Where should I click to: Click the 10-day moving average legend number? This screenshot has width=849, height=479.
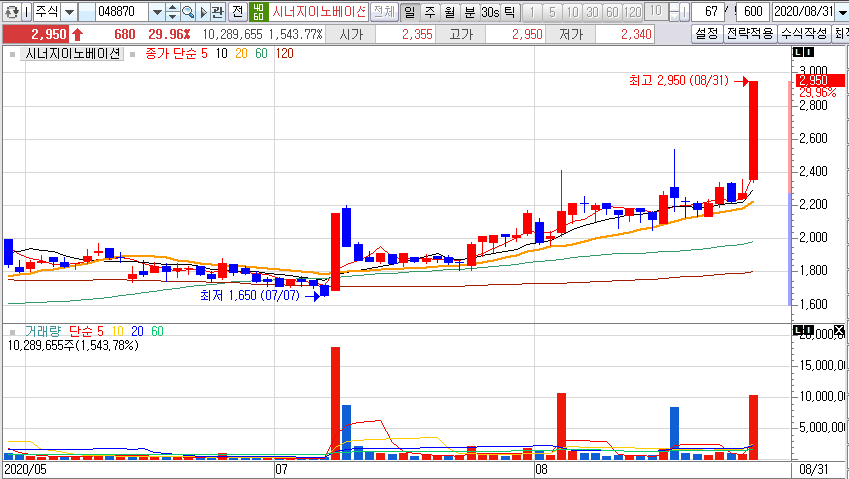tap(221, 54)
